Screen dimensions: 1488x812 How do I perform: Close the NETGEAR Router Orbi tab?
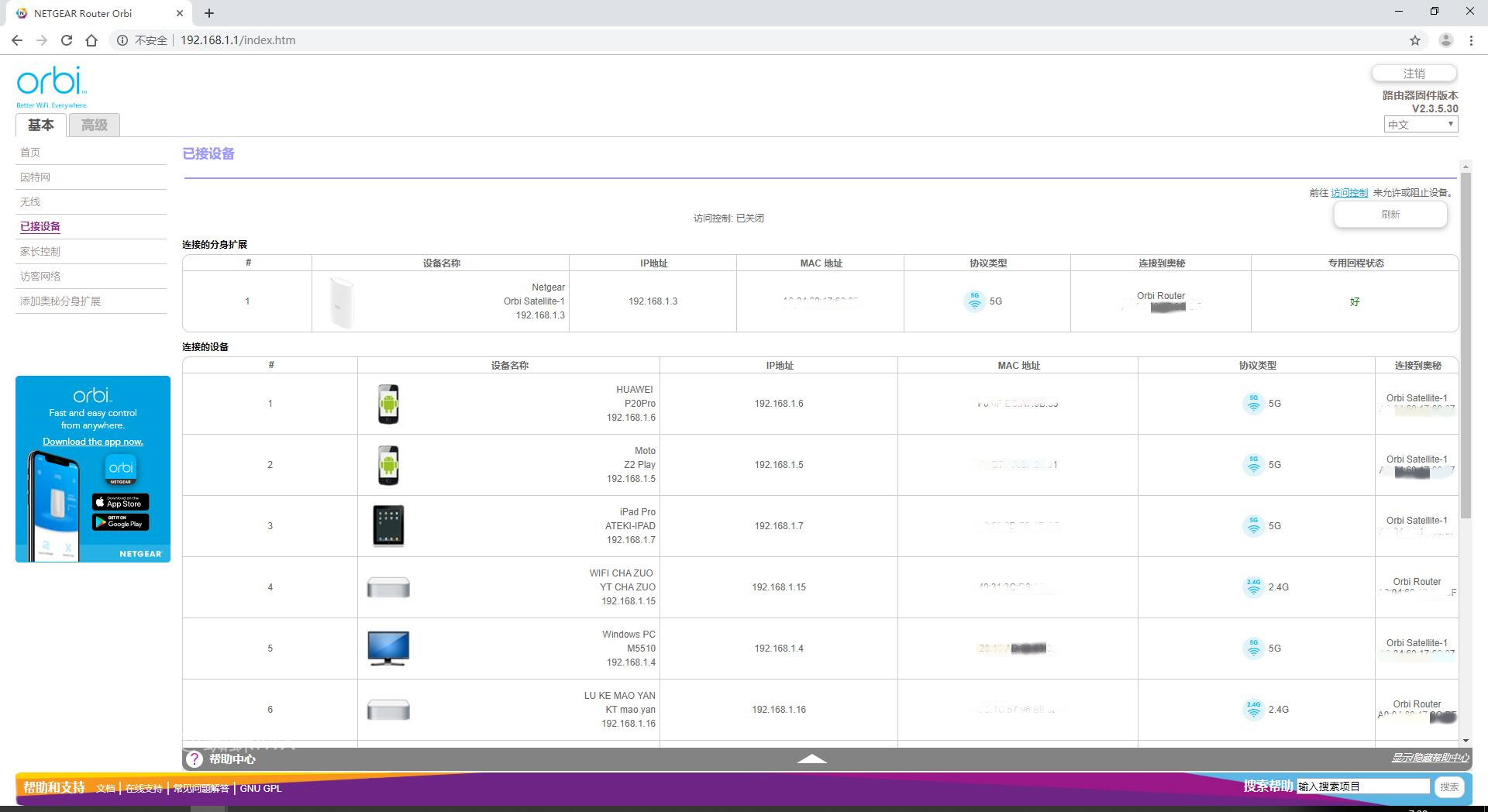[180, 13]
